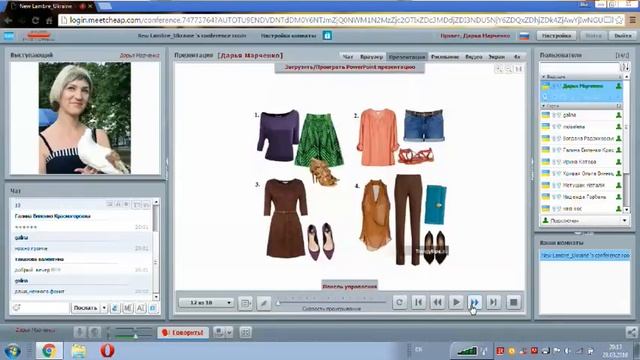Click the Послать send button

pos(85,308)
